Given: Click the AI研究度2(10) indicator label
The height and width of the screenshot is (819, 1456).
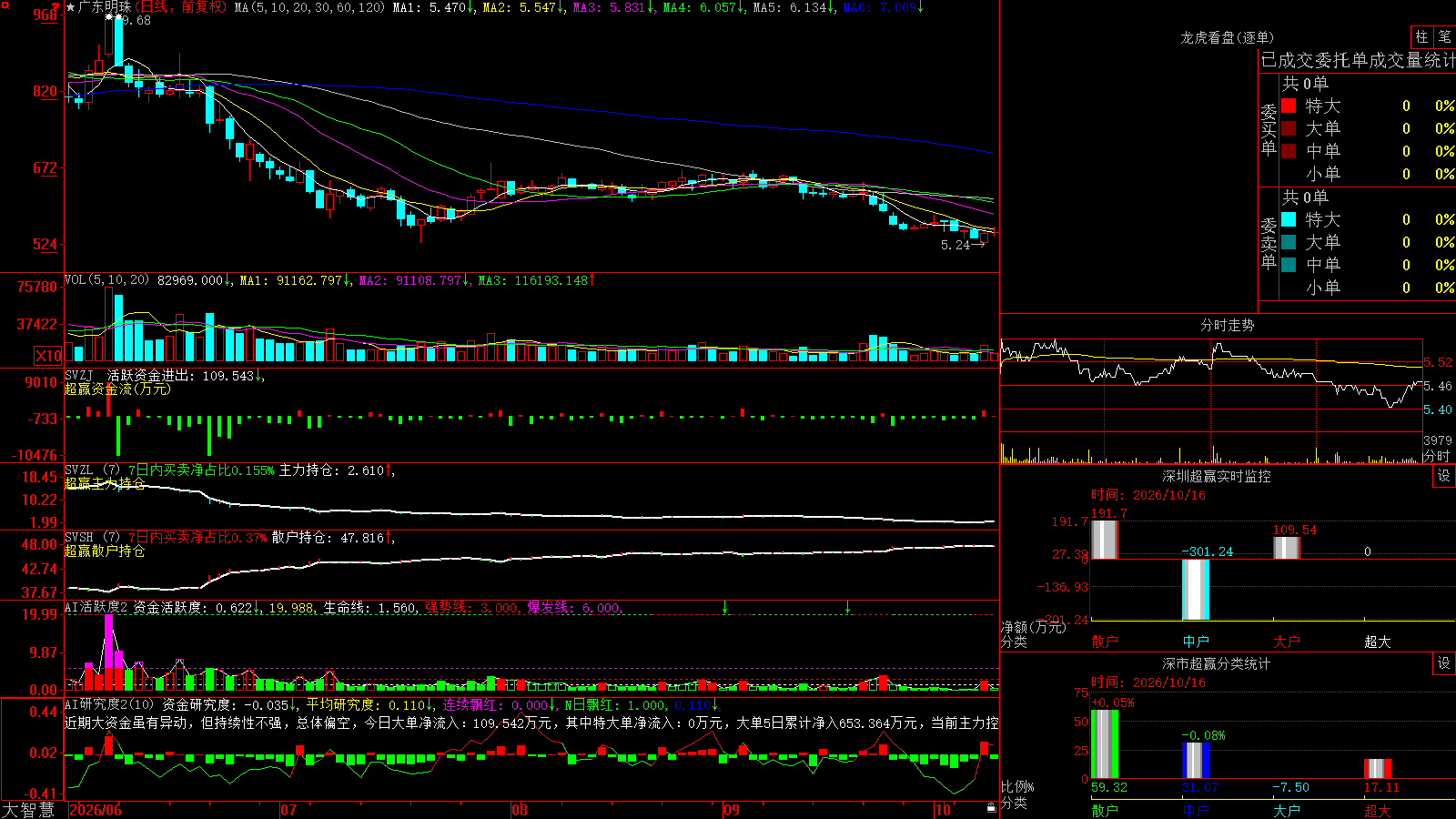Looking at the screenshot, I should pos(109,704).
